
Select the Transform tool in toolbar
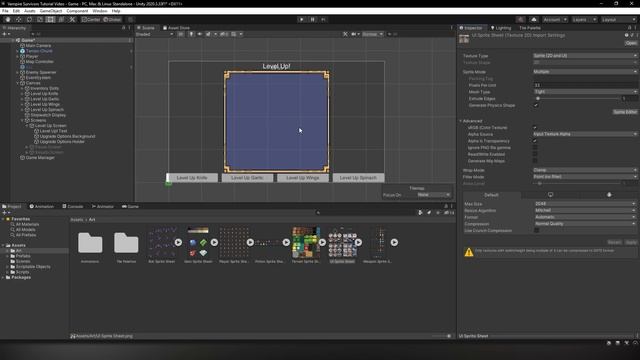pyautogui.click(x=61, y=19)
